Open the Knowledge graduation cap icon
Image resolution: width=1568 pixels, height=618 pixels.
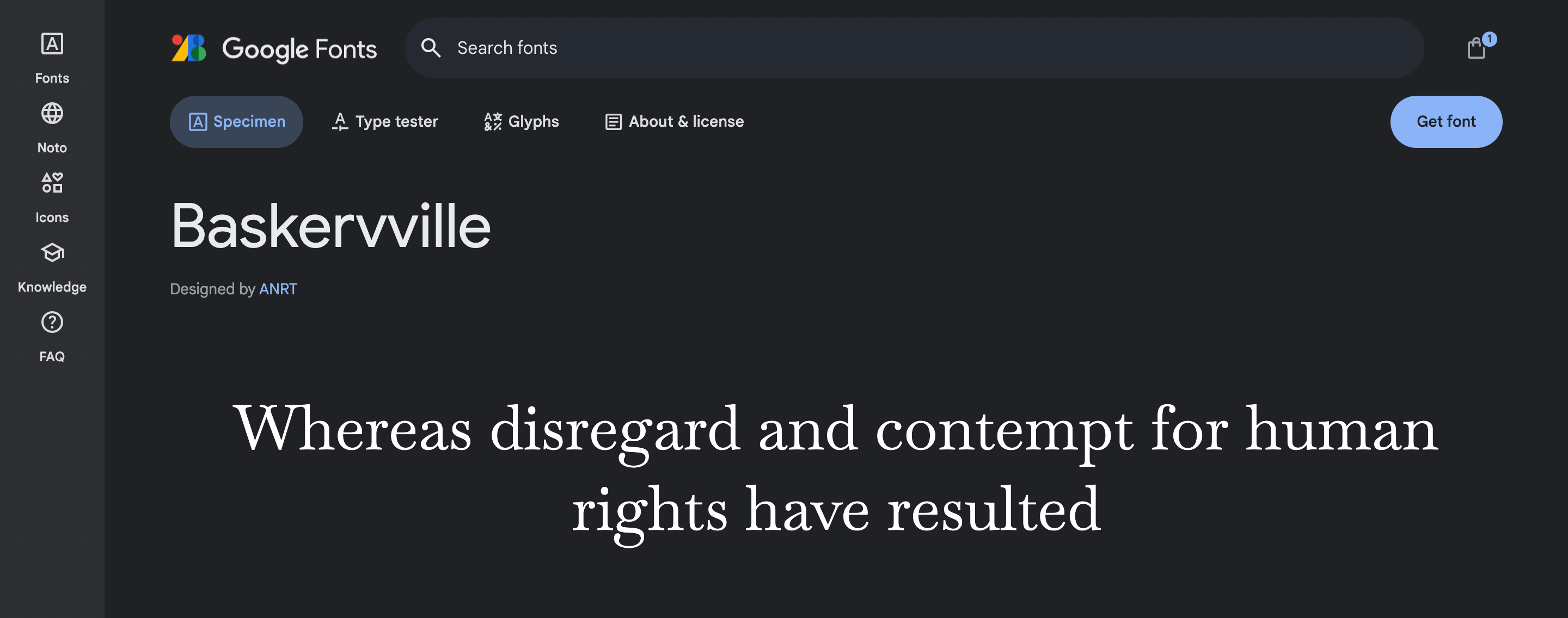52,252
